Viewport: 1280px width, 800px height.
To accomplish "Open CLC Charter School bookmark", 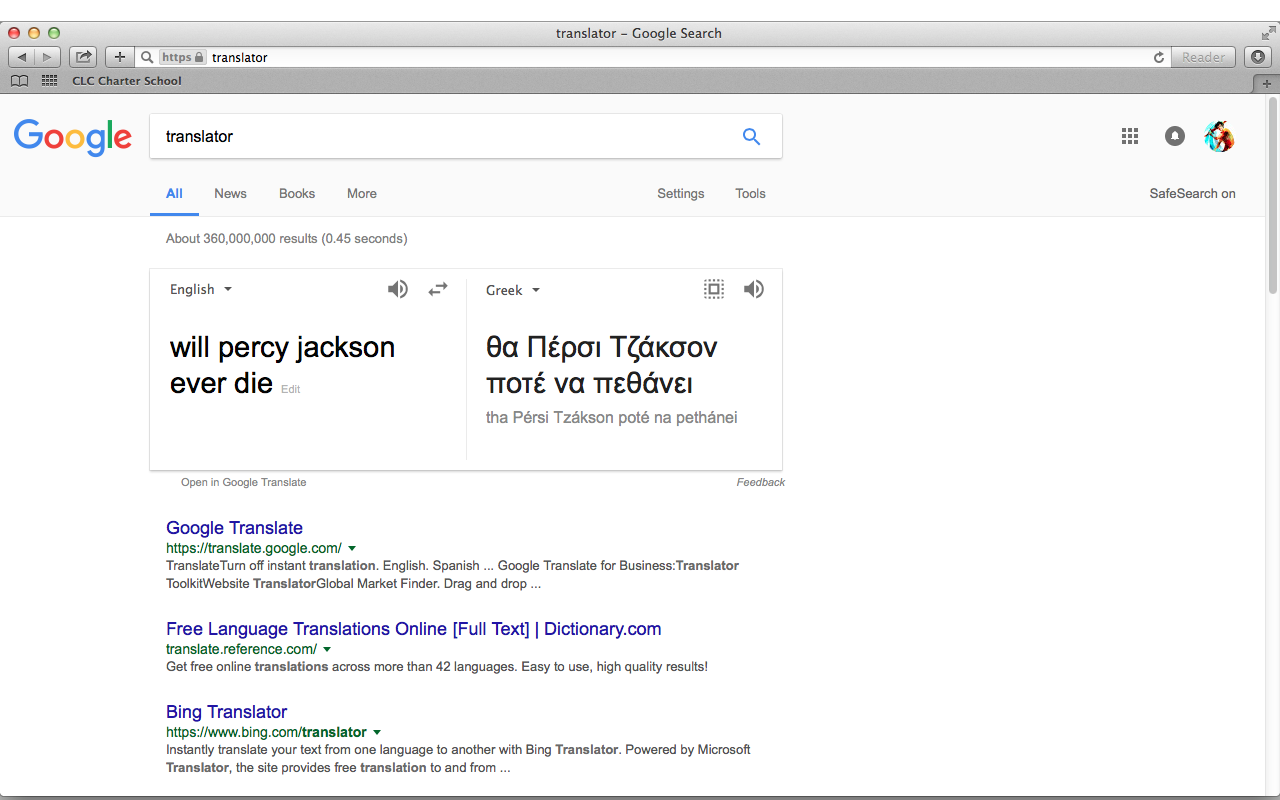I will pyautogui.click(x=127, y=81).
